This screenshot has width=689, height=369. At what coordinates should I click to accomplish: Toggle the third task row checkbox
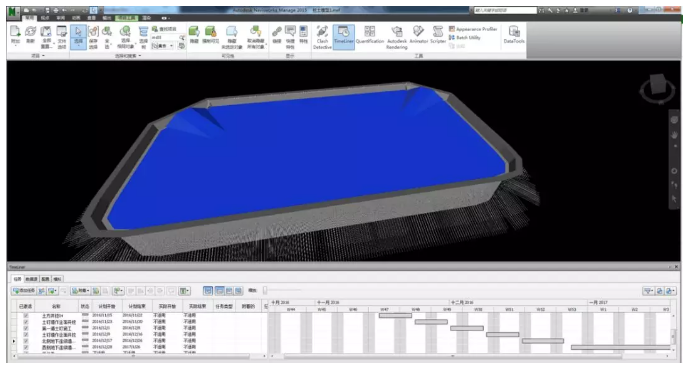pyautogui.click(x=26, y=328)
